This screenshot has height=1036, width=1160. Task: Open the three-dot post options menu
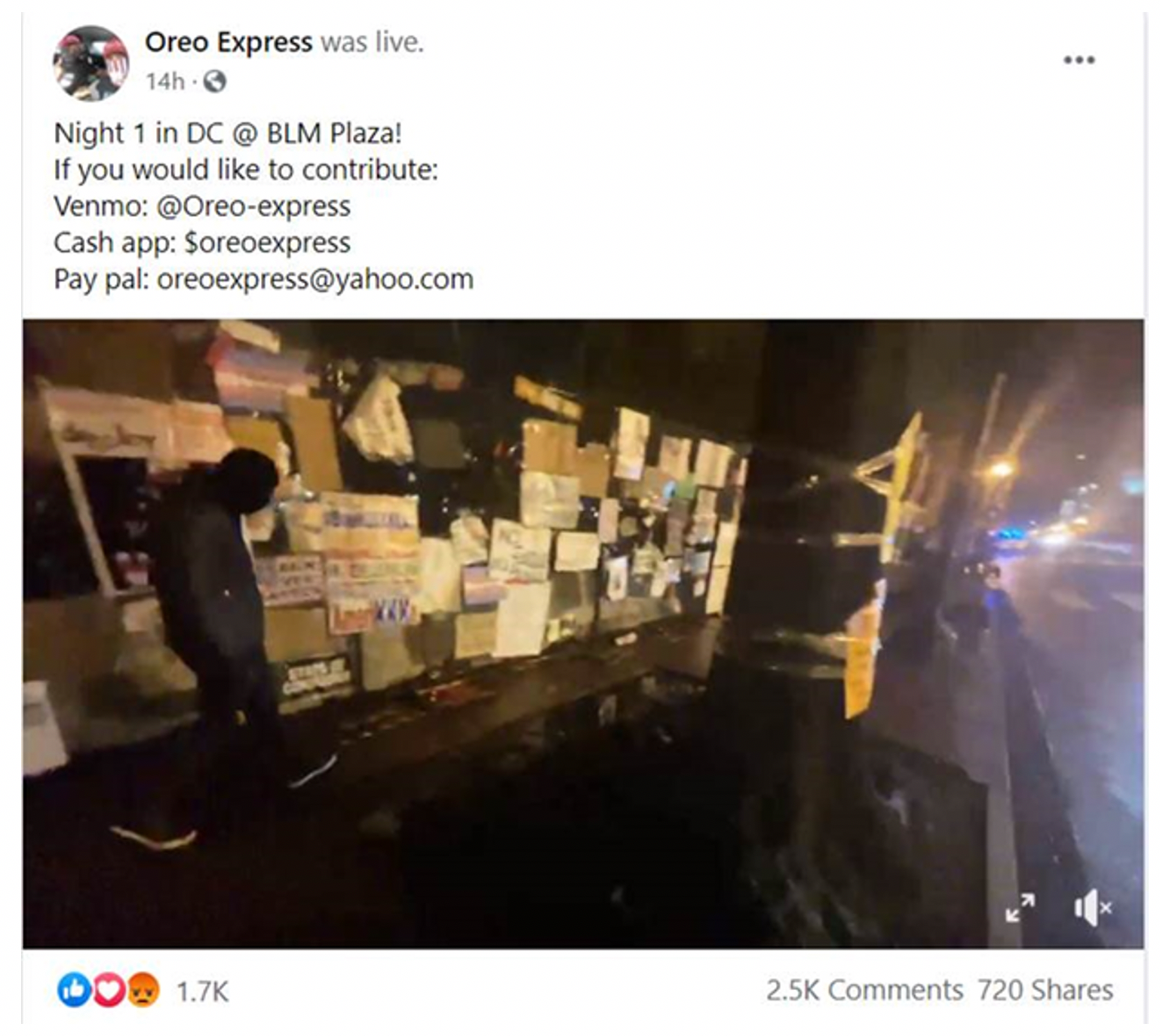click(1079, 60)
